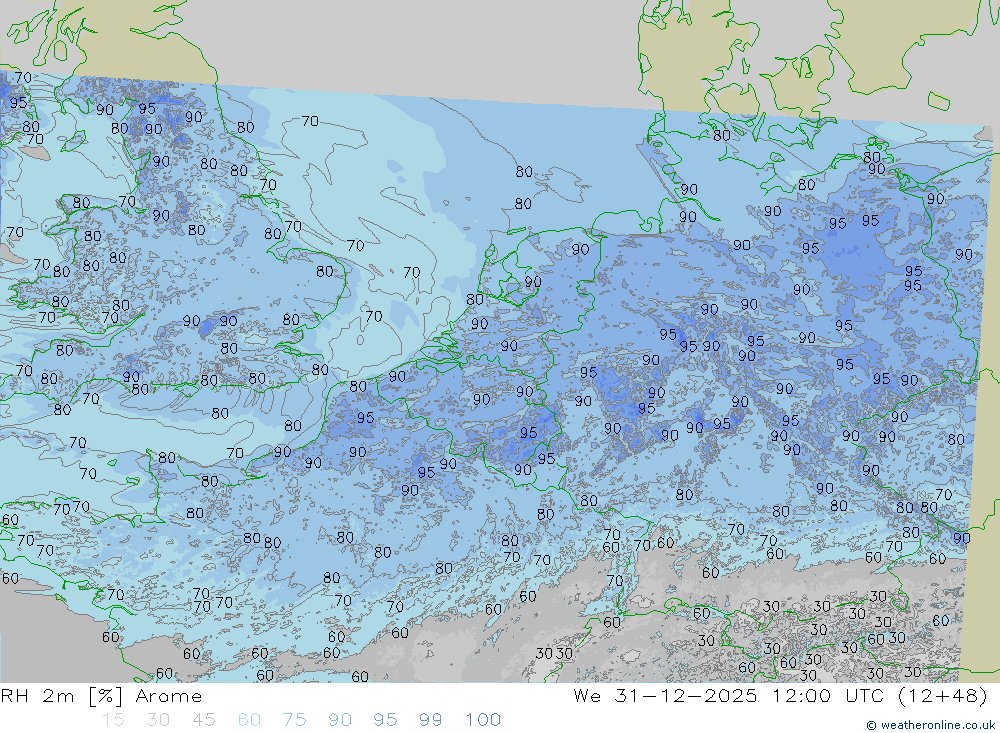Screen dimensions: 1000x733
Task: Click the '(12+48)' forecast run text
Action: pyautogui.click(x=943, y=696)
